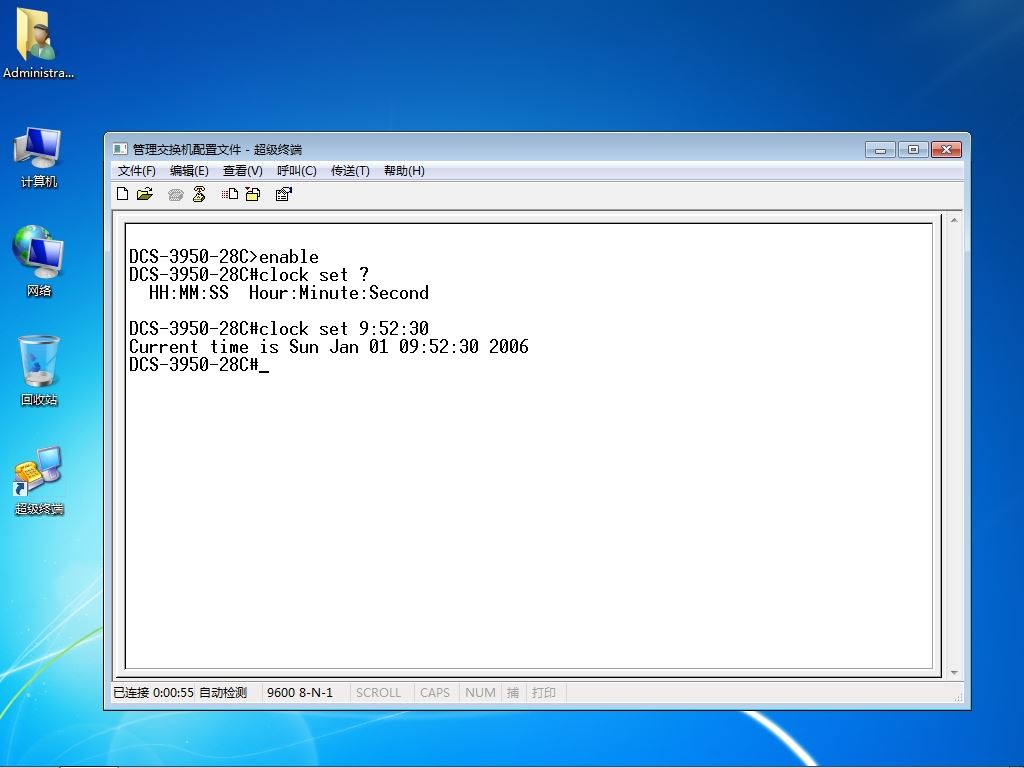Image resolution: width=1024 pixels, height=768 pixels.
Task: Open the 呼叫(C) menu
Action: (x=296, y=171)
